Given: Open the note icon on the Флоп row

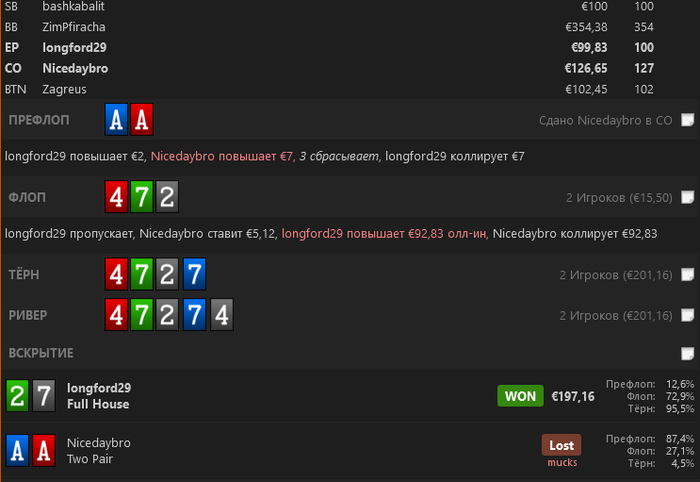Looking at the screenshot, I should click(688, 197).
